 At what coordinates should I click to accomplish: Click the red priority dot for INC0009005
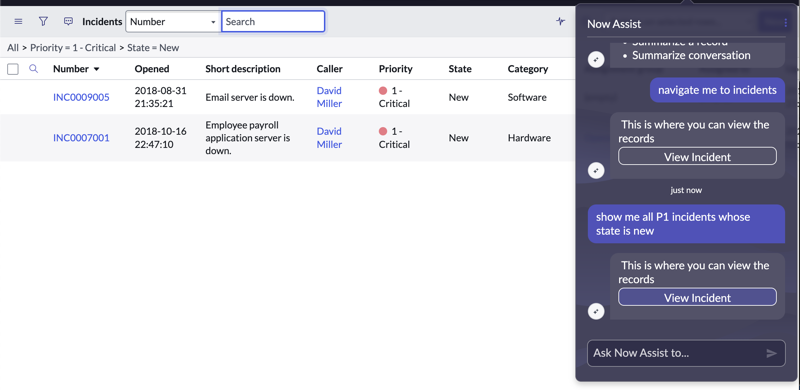click(x=383, y=90)
